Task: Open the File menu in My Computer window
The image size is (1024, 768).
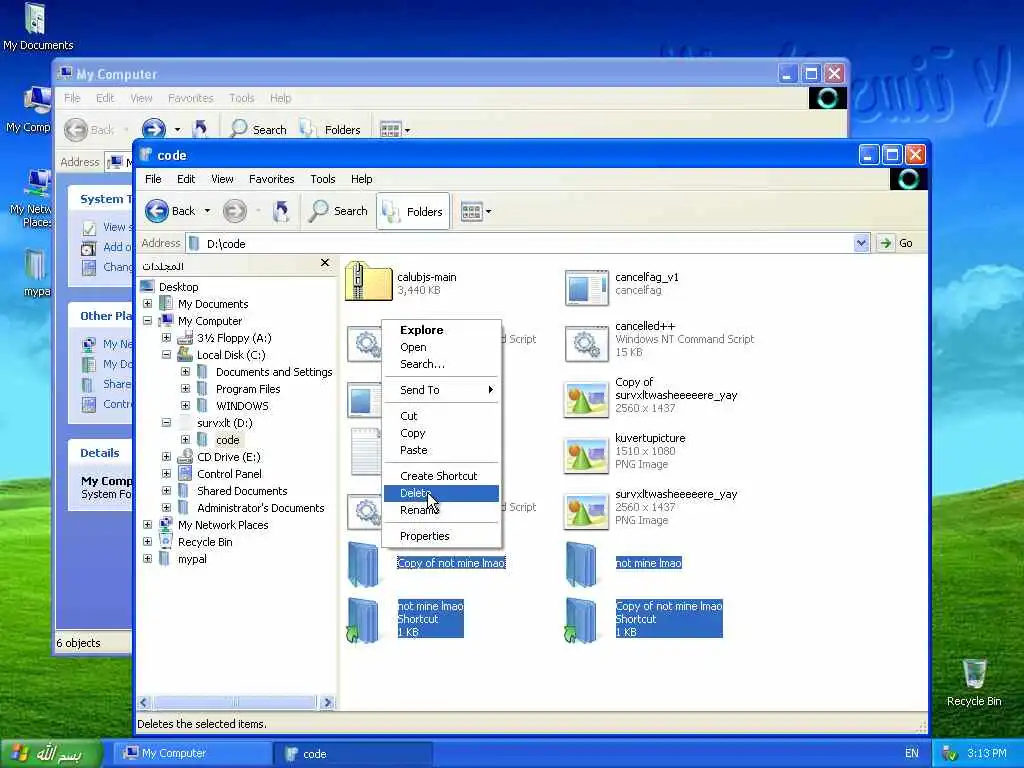Action: click(72, 98)
